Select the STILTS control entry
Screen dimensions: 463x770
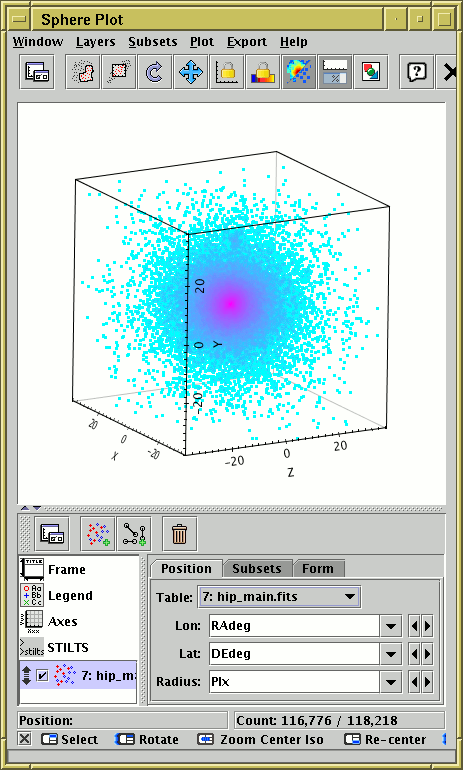point(79,648)
